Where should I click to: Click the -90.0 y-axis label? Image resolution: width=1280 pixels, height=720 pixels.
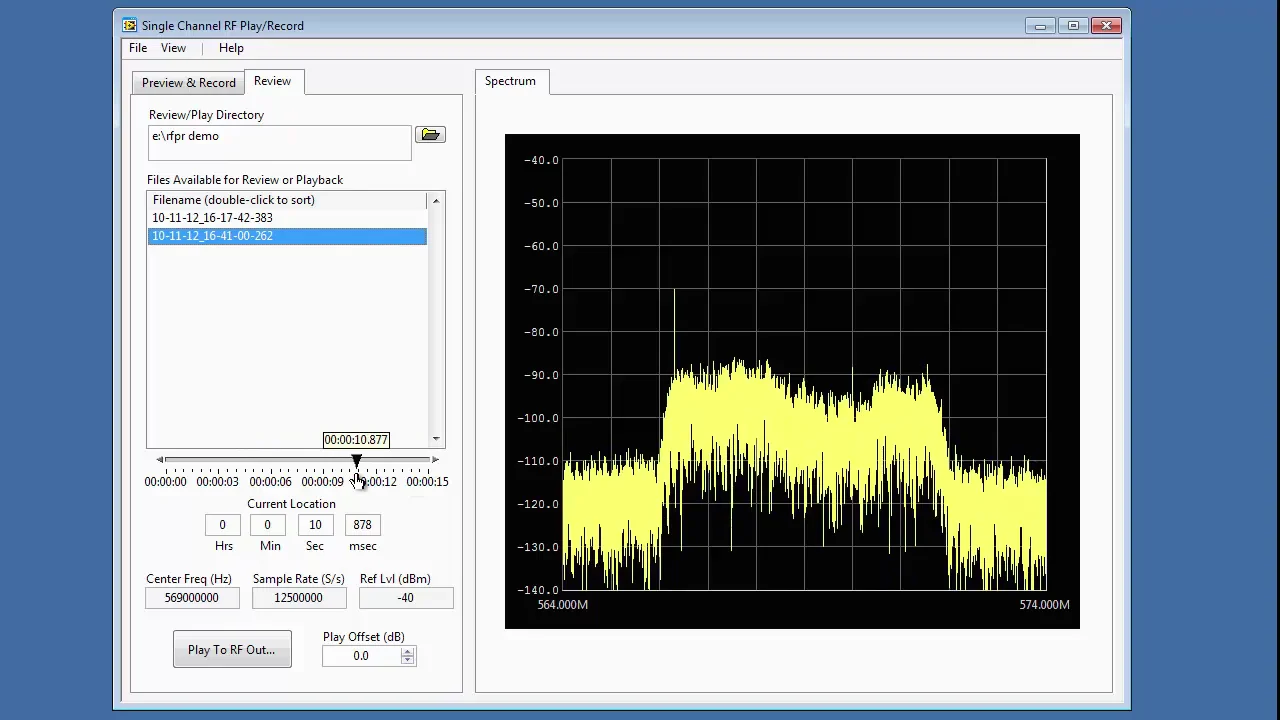point(541,375)
